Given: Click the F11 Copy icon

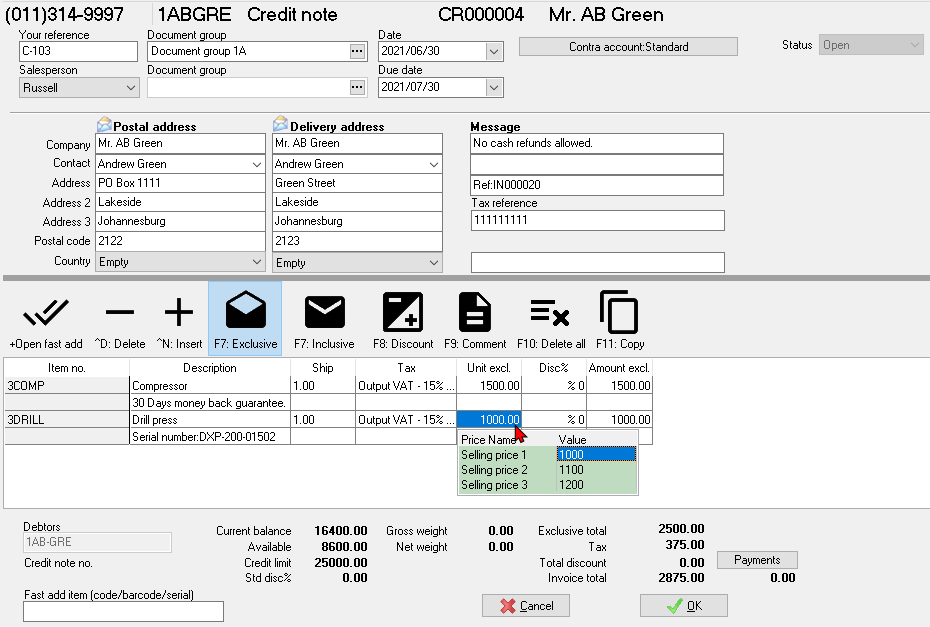Looking at the screenshot, I should tap(620, 314).
